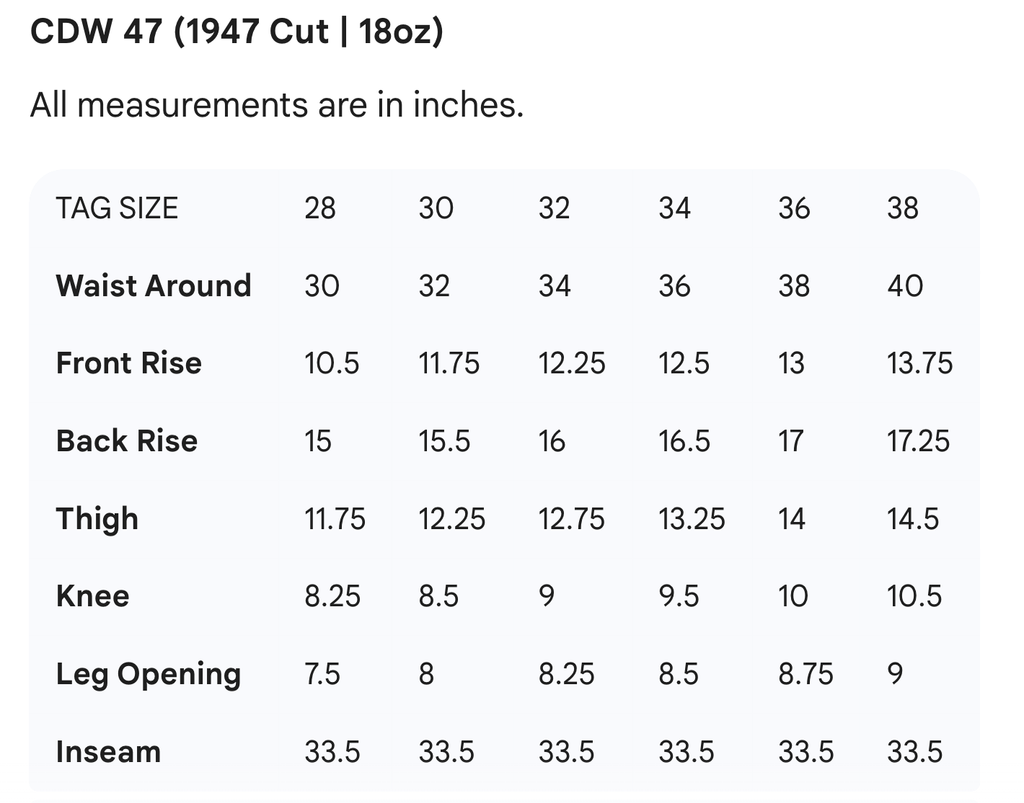This screenshot has width=1024, height=803.
Task: Click the 9.5 Knee measurement cell
Action: tap(679, 596)
